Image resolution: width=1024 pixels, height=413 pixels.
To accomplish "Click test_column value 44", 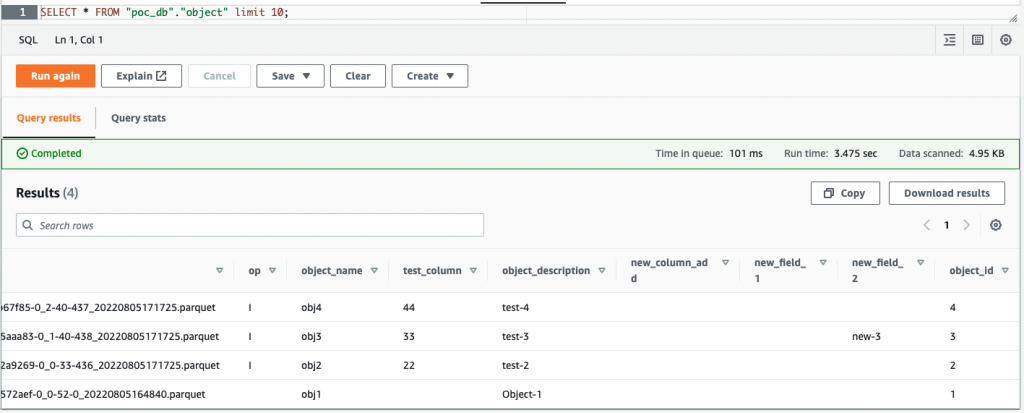I will point(409,307).
